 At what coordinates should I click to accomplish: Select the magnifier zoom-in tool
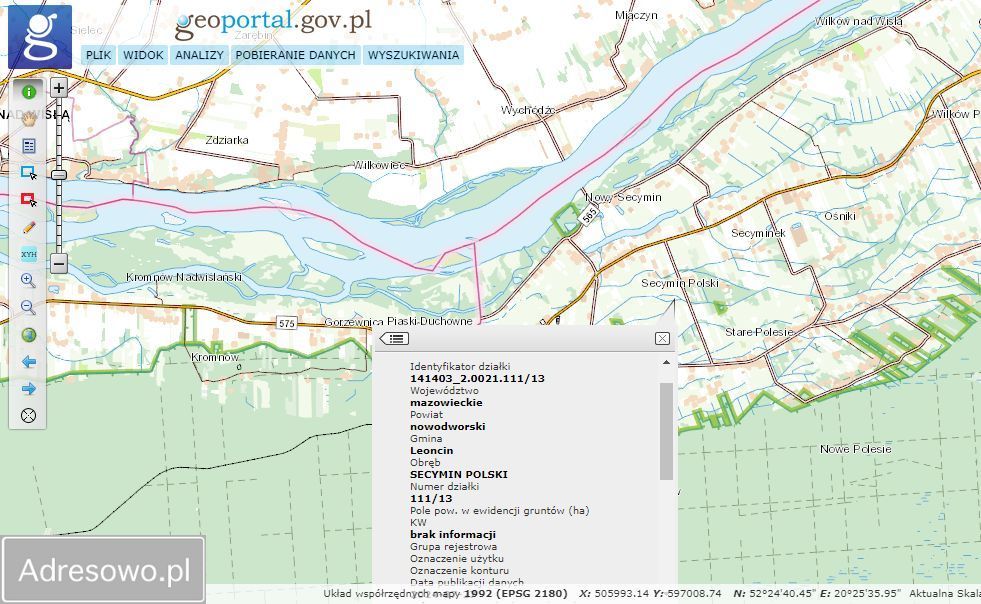[28, 280]
